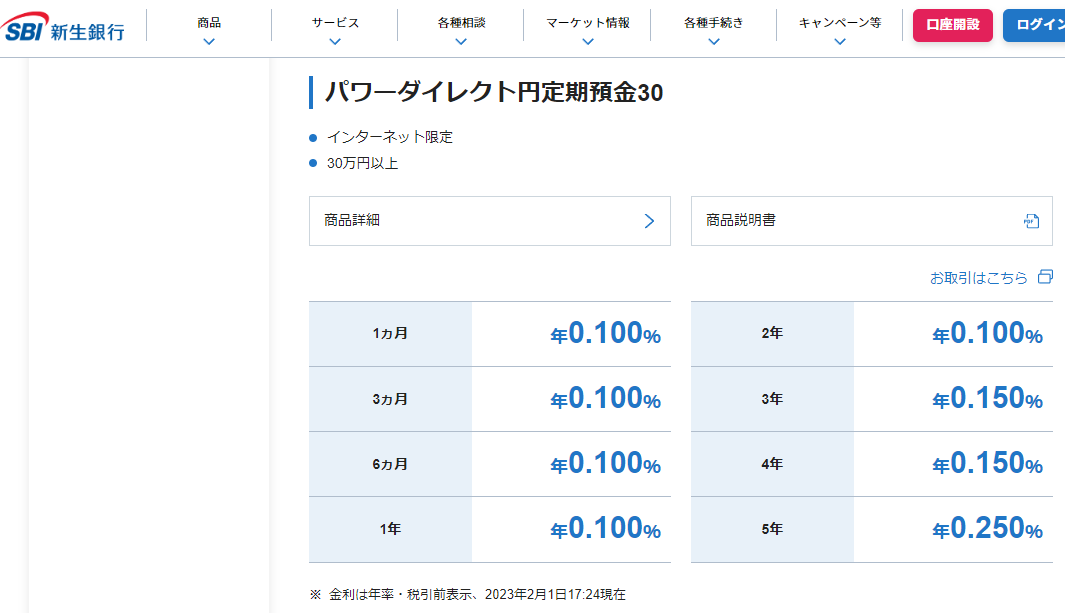
Task: Click the 1年 rate 年0.100%
Action: [x=605, y=529]
